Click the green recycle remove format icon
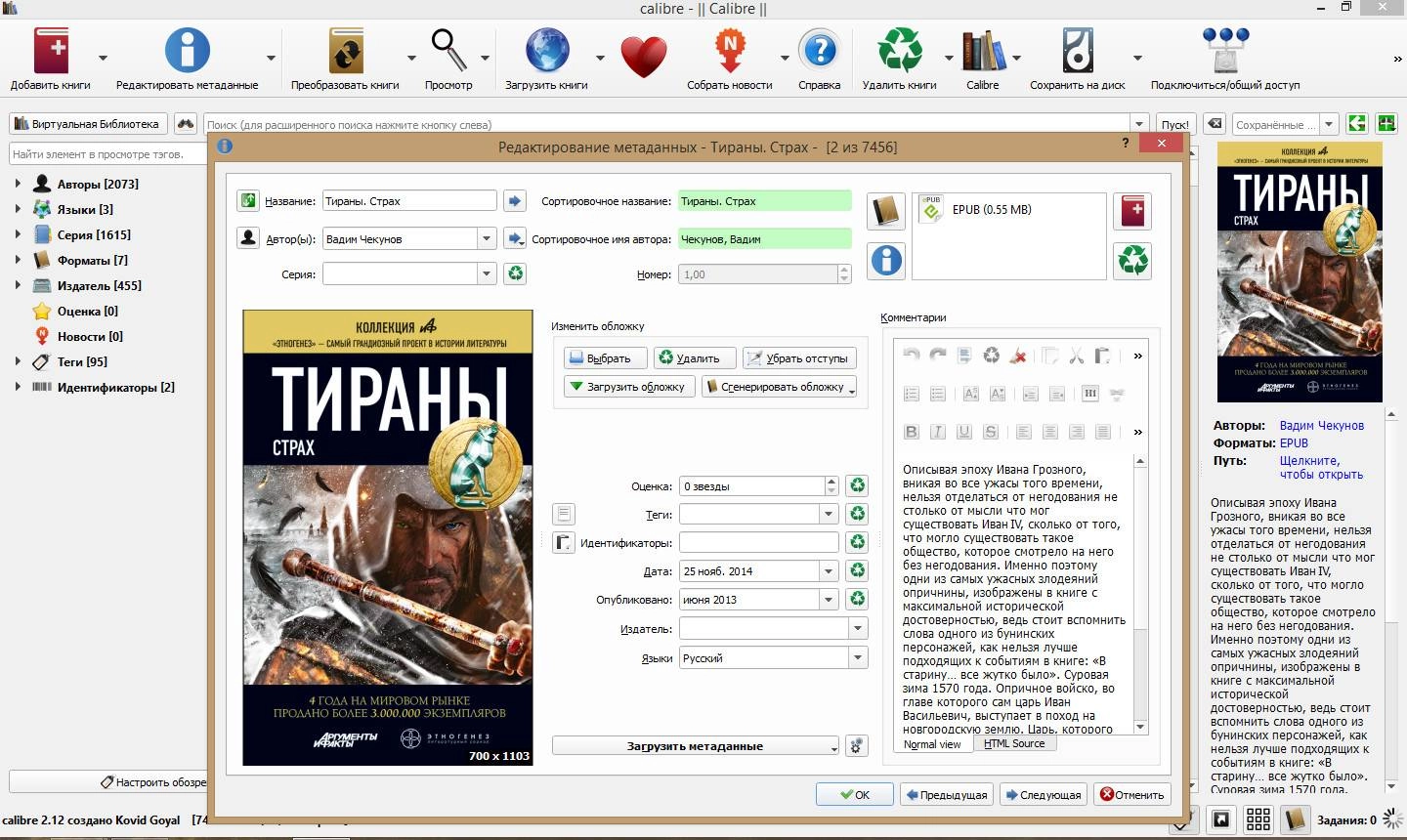Viewport: 1407px width, 840px height. (x=1133, y=261)
